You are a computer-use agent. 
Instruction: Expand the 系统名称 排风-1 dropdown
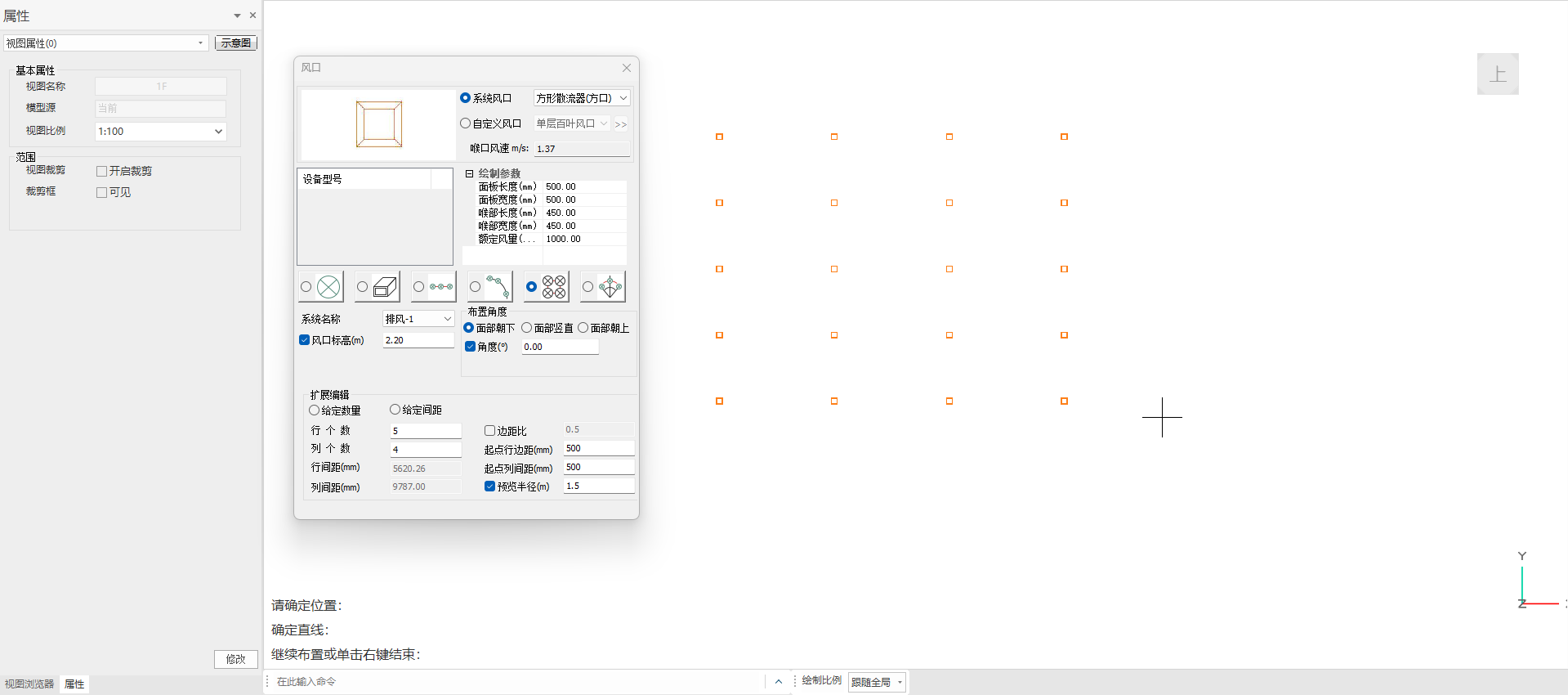418,319
